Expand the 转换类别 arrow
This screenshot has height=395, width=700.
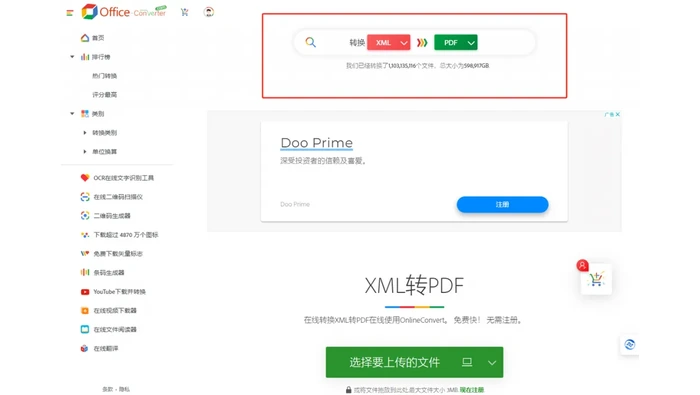click(x=85, y=133)
